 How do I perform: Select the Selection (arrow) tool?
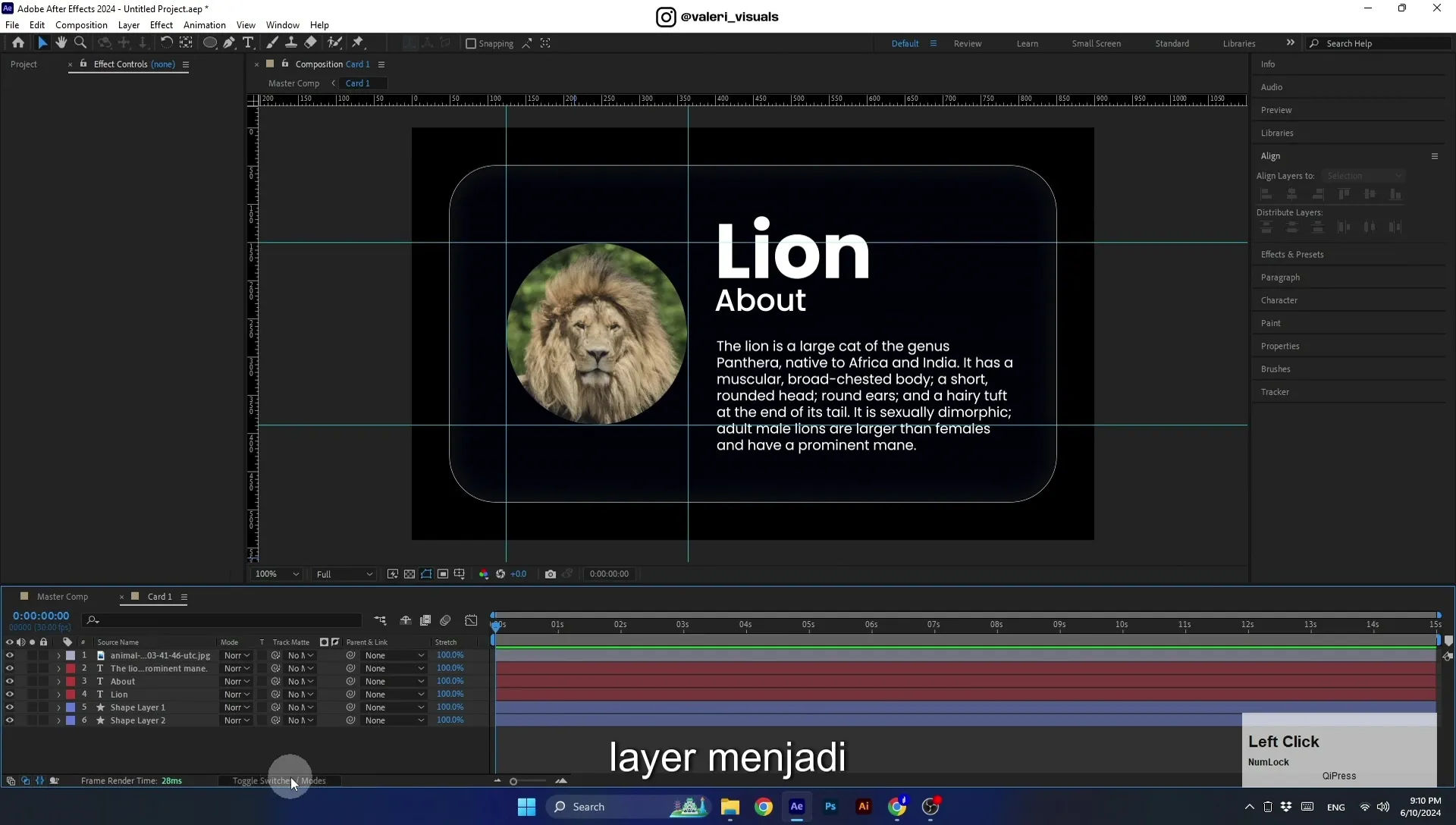(x=42, y=43)
